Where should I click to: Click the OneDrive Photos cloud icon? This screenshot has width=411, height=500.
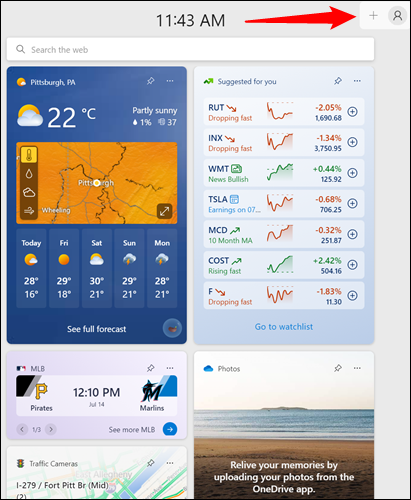(x=208, y=368)
